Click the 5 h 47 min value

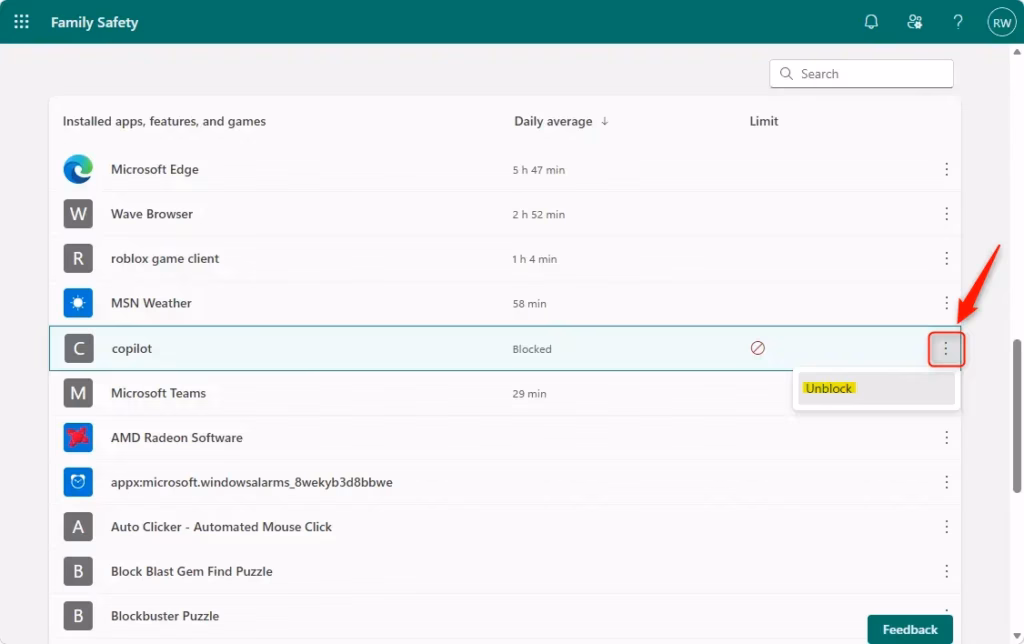(x=539, y=170)
